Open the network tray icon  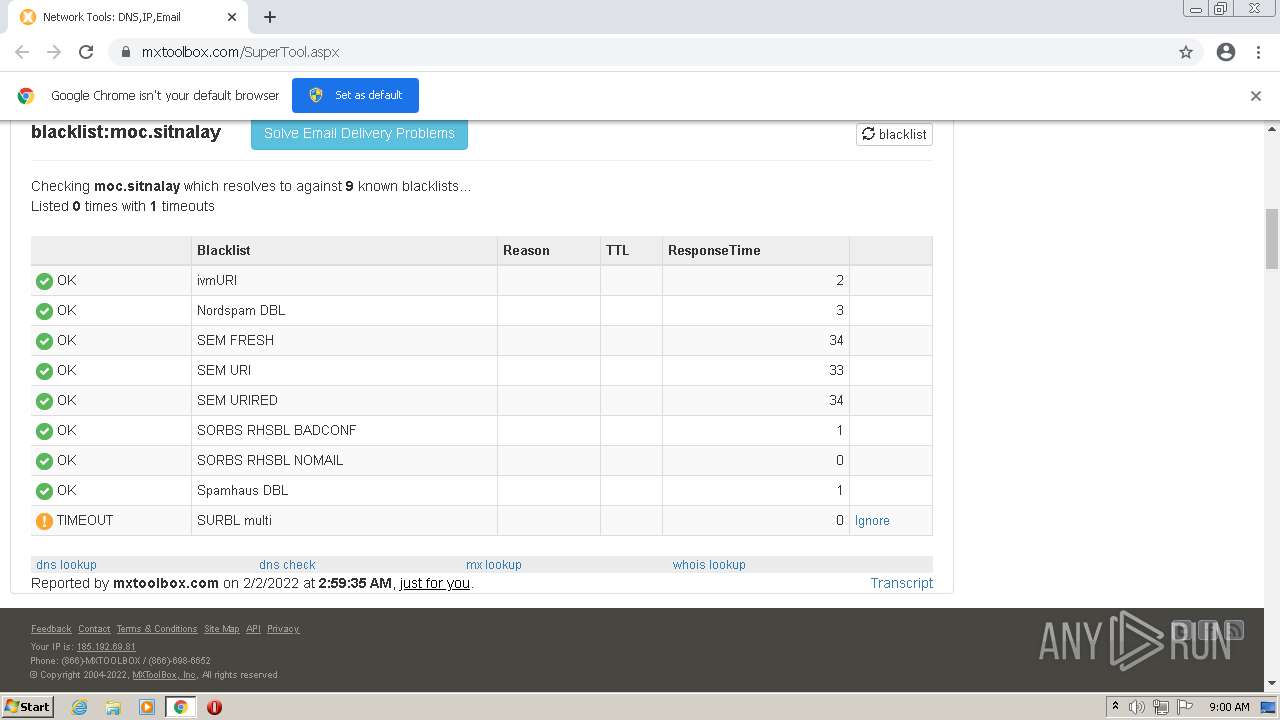click(x=1161, y=707)
